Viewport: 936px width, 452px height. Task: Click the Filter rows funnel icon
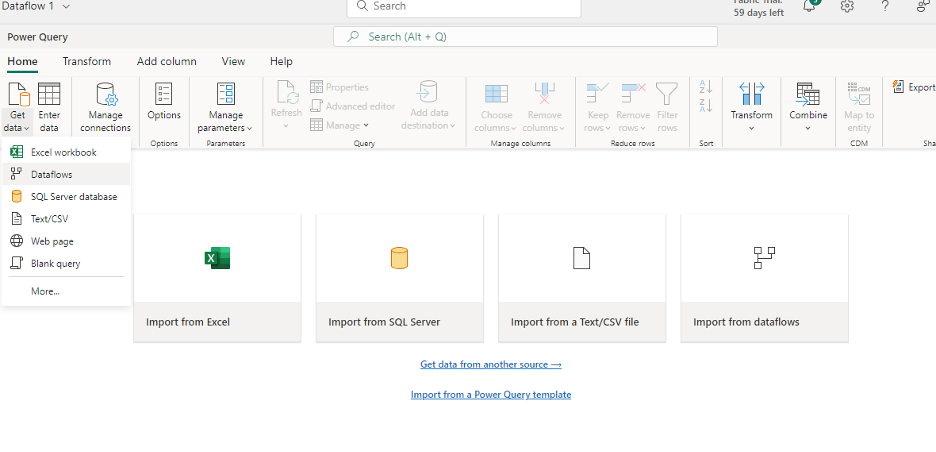[x=667, y=94]
